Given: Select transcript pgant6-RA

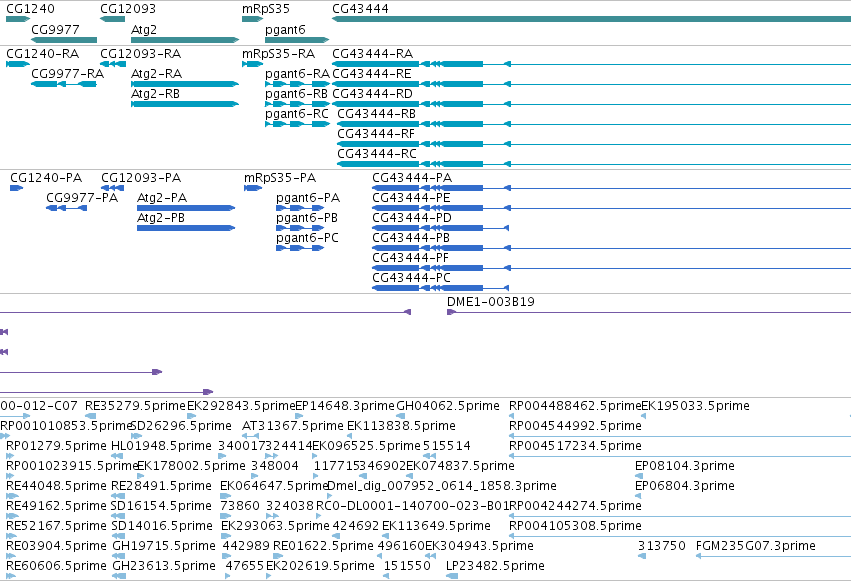Looking at the screenshot, I should click(297, 73).
